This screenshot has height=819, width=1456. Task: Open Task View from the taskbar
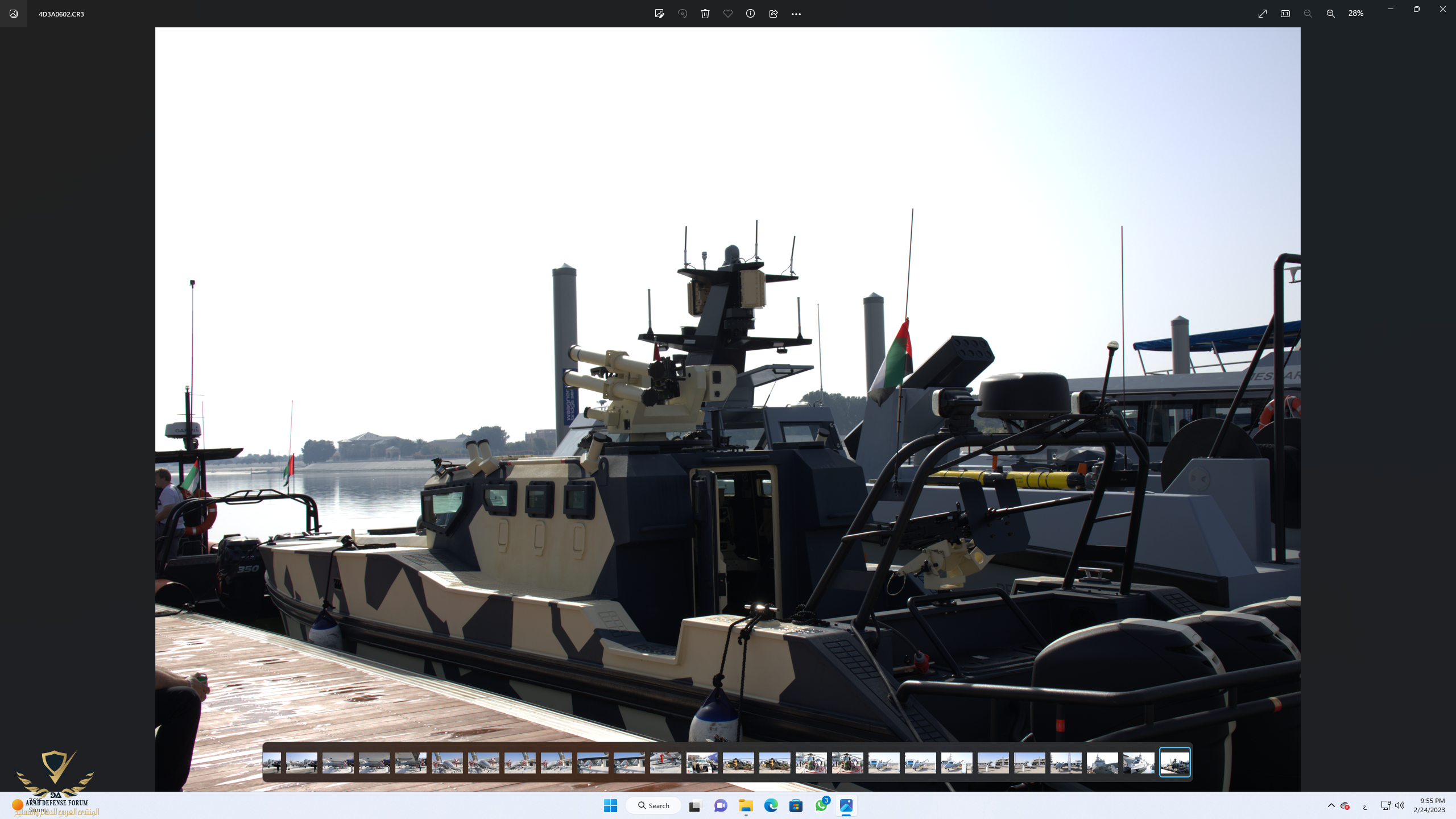click(695, 805)
